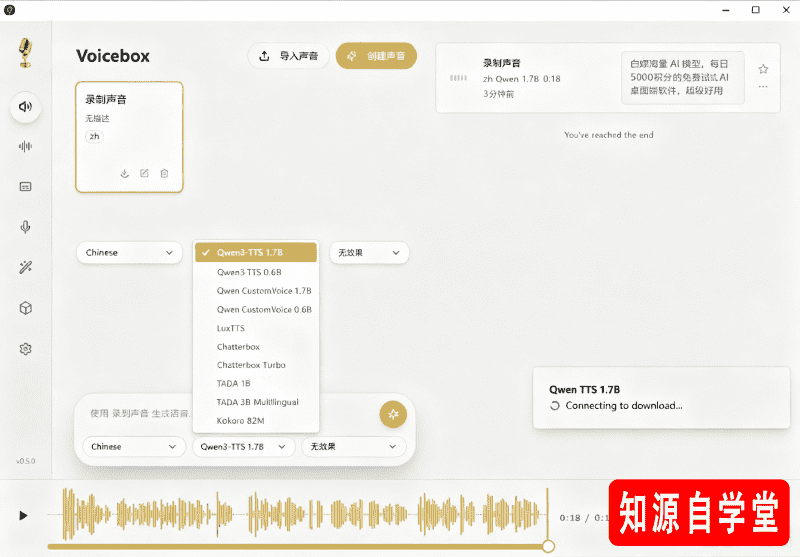Screen dimensions: 800x557
Task: Choose Kokoro 82M model option
Action: (x=256, y=421)
